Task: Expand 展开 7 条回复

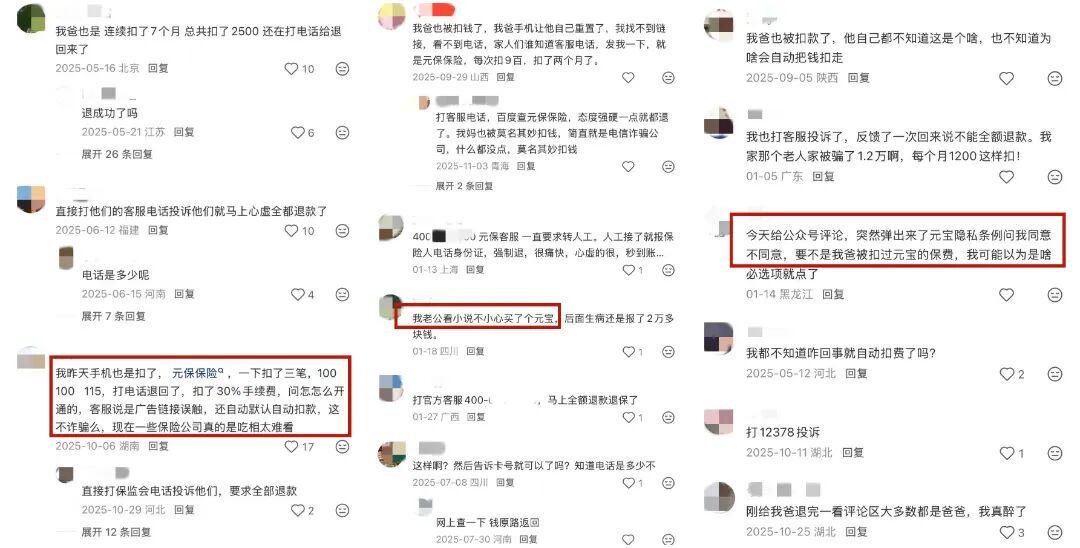Action: (x=114, y=316)
